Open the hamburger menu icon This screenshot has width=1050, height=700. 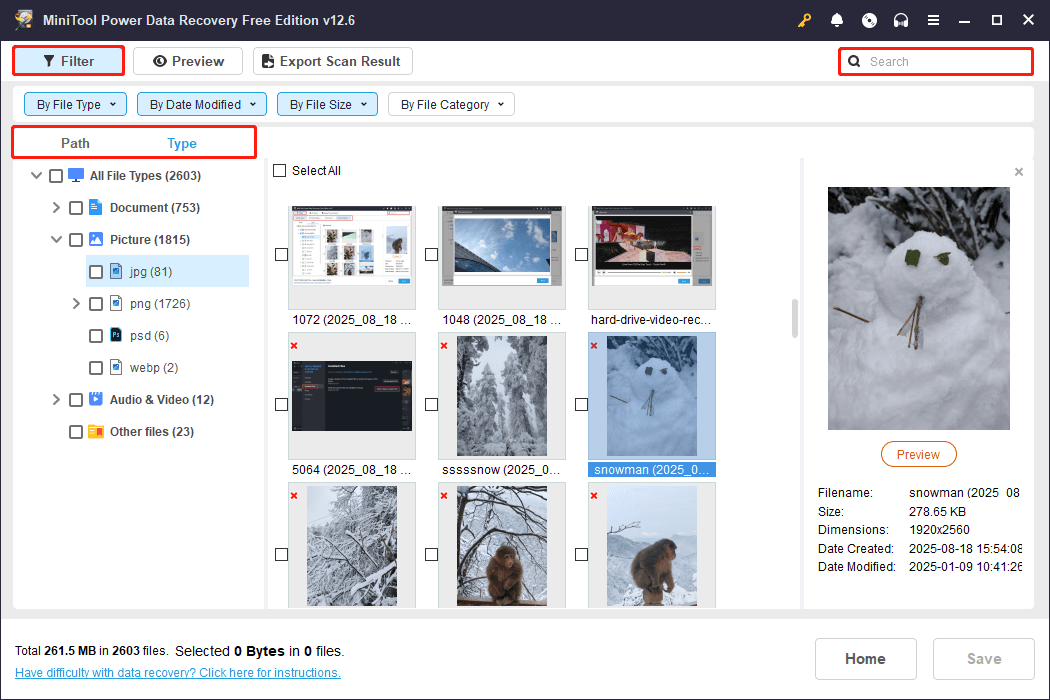(x=933, y=20)
